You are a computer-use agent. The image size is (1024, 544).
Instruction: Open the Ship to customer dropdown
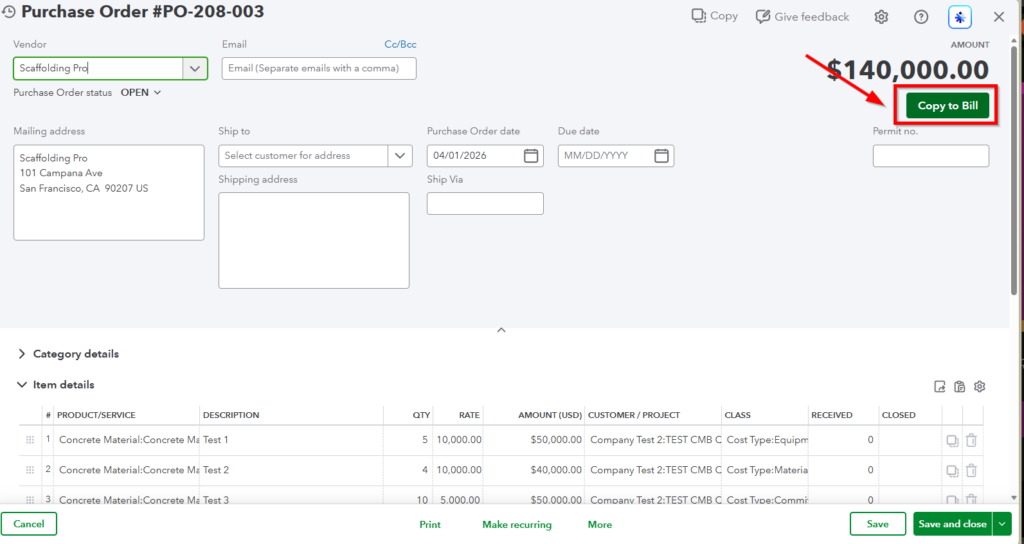pyautogui.click(x=400, y=156)
